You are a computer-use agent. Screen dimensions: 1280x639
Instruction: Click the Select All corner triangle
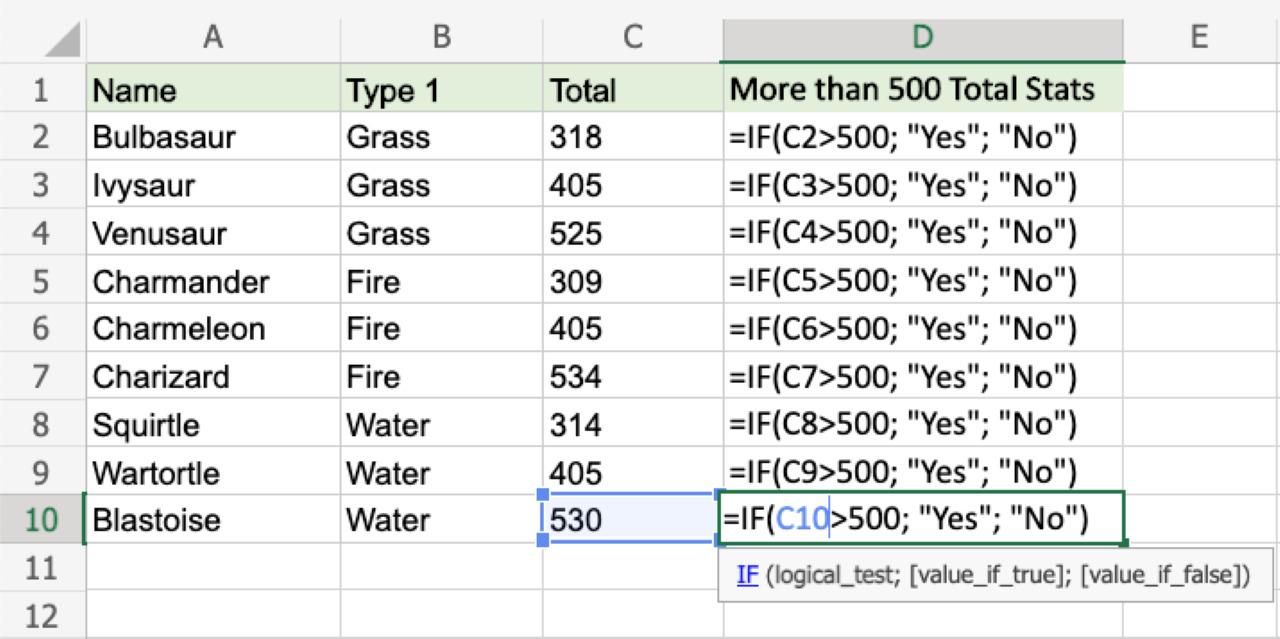pyautogui.click(x=62, y=40)
